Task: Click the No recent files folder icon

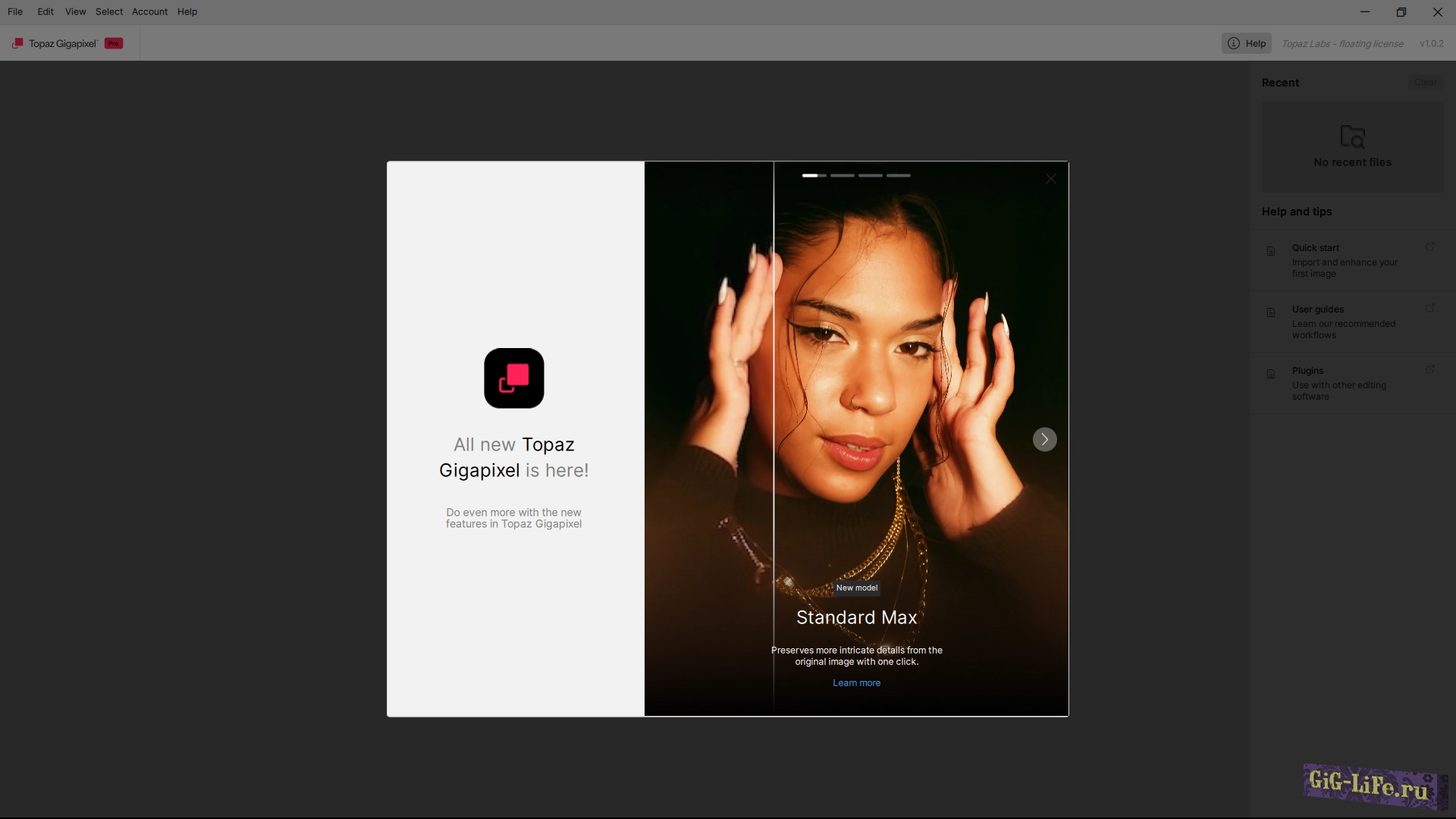Action: [x=1352, y=136]
